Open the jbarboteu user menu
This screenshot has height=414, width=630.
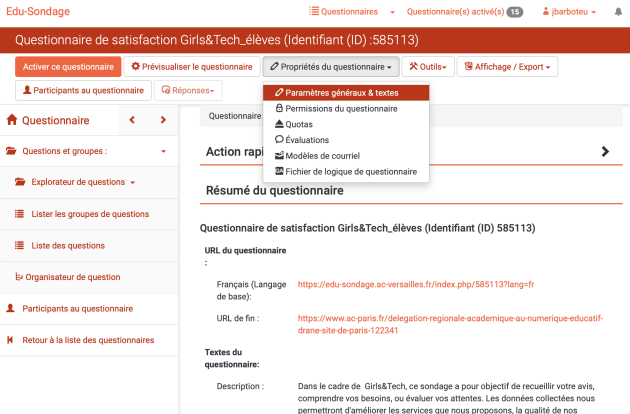[569, 12]
